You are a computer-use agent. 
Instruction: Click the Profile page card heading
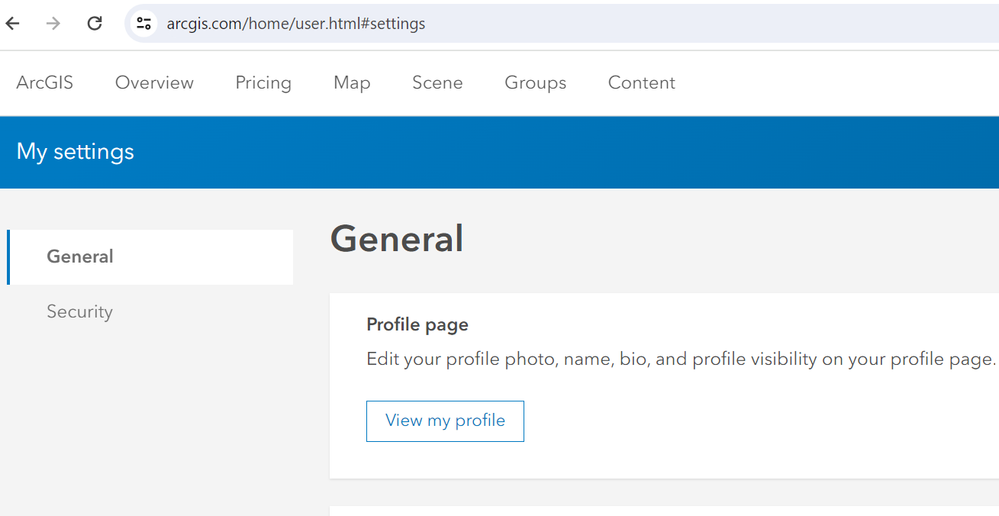(x=417, y=324)
